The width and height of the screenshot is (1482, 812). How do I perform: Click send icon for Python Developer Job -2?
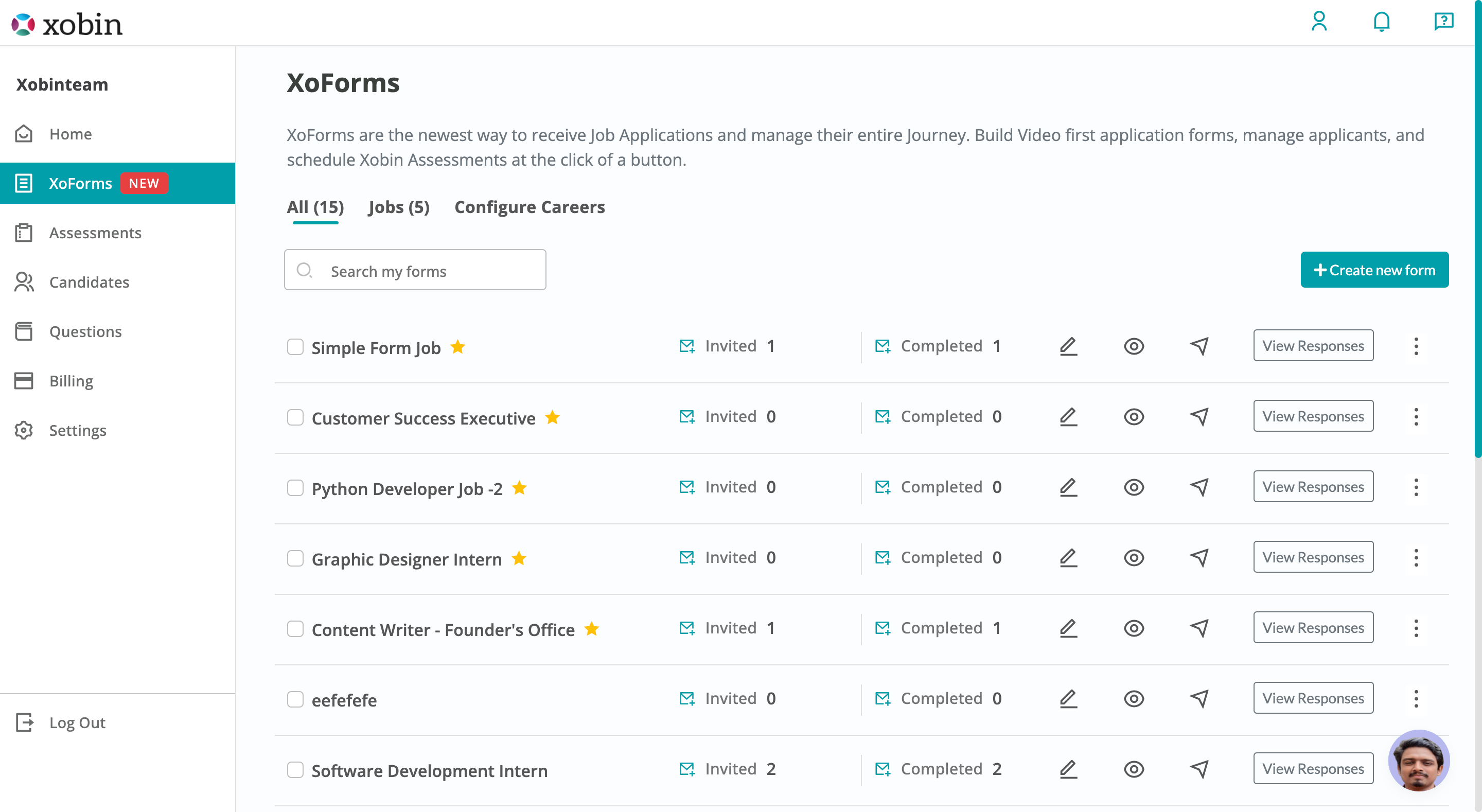1199,487
